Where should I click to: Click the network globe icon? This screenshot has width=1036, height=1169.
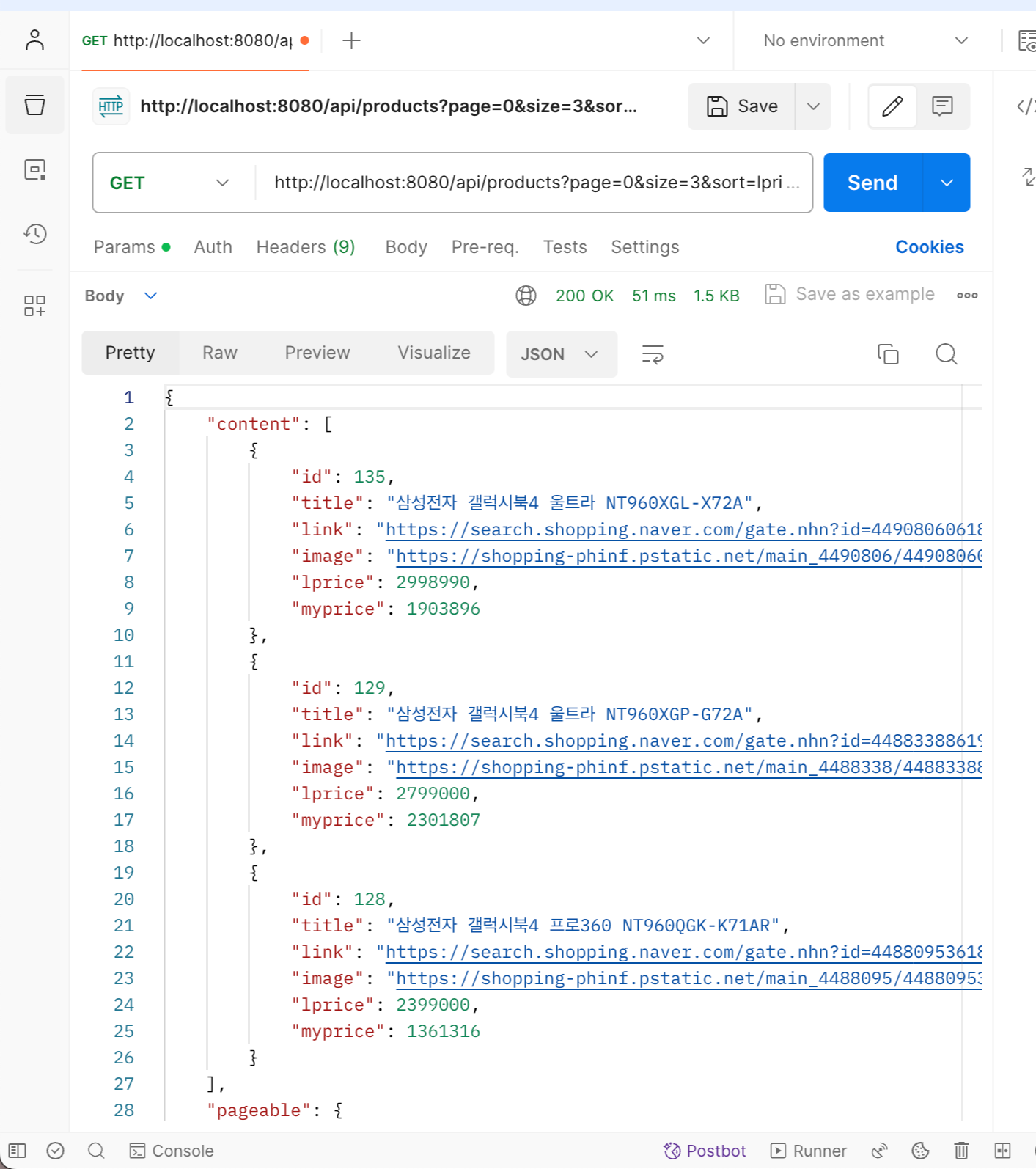click(526, 296)
